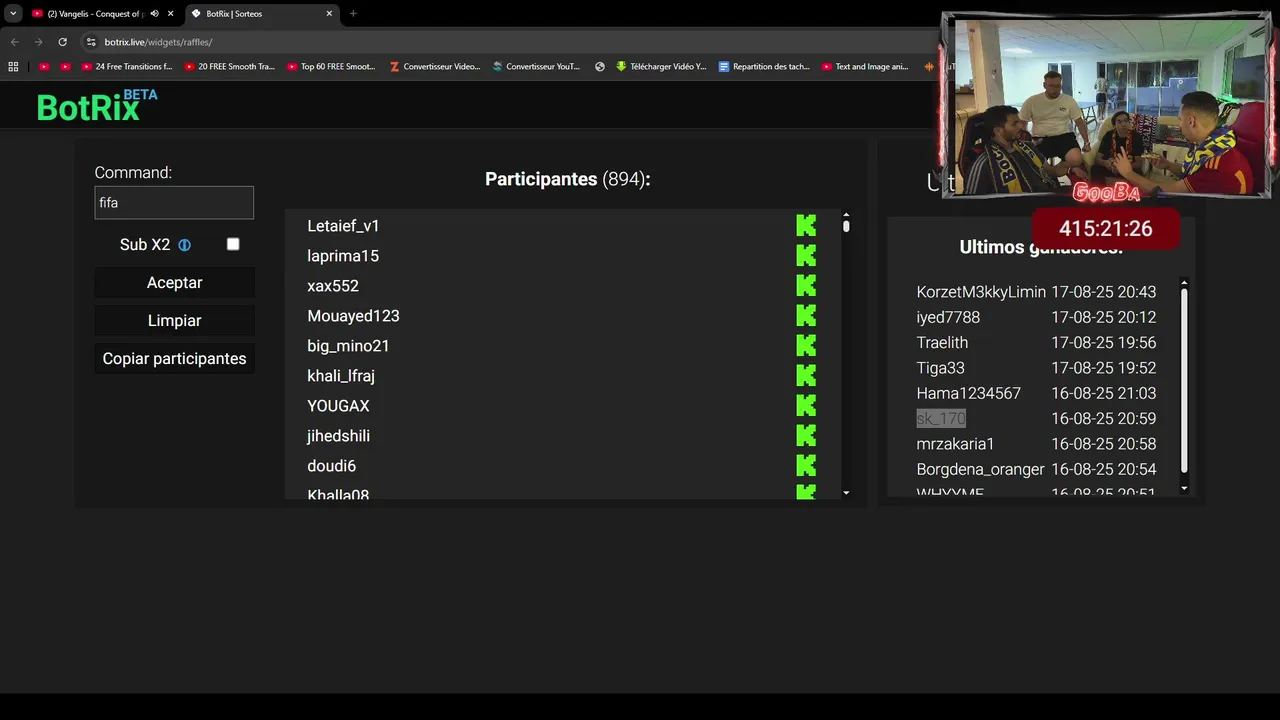Select participant Mouayed123
The height and width of the screenshot is (720, 1280).
tap(353, 316)
